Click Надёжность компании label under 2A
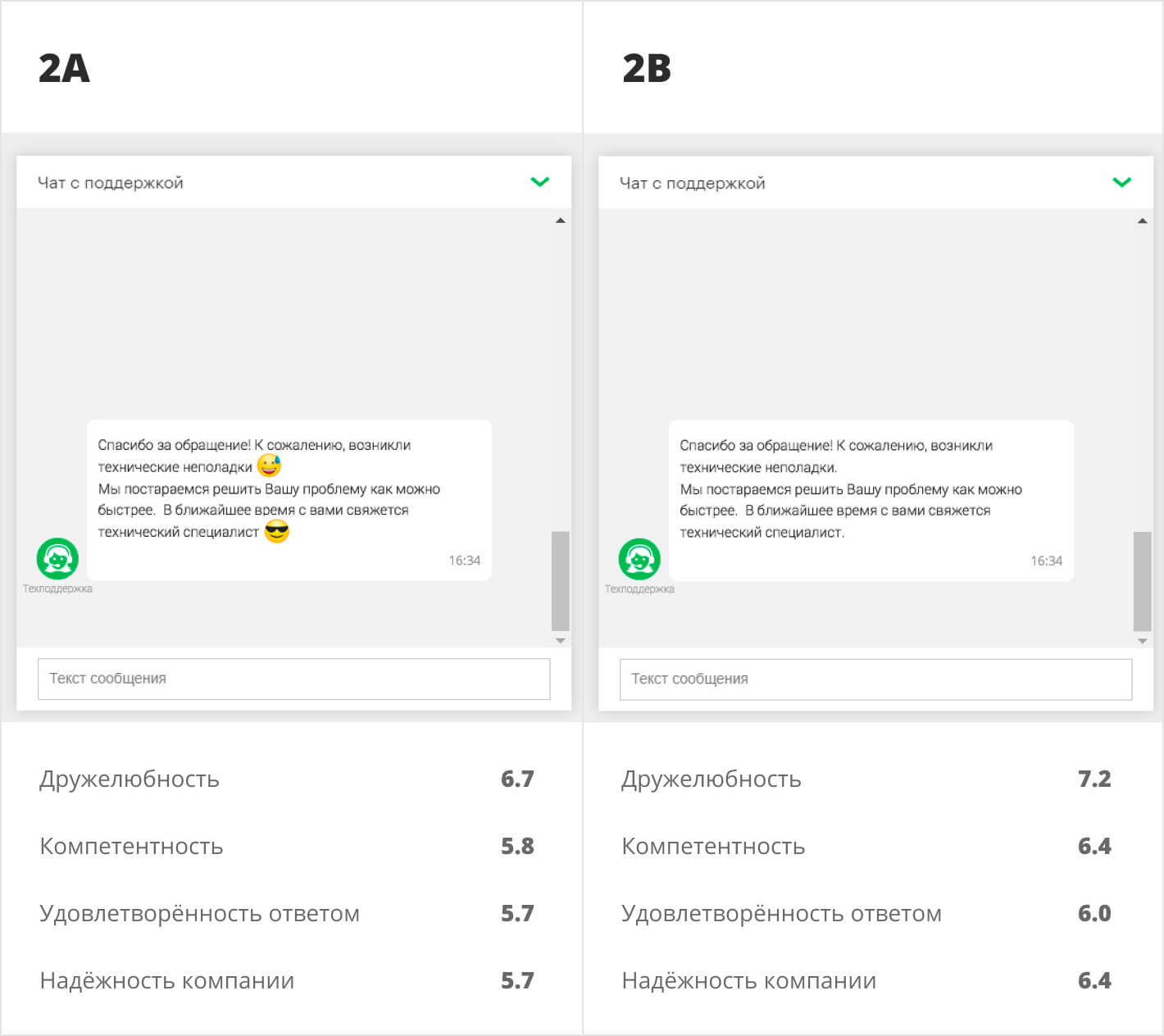 coord(166,980)
